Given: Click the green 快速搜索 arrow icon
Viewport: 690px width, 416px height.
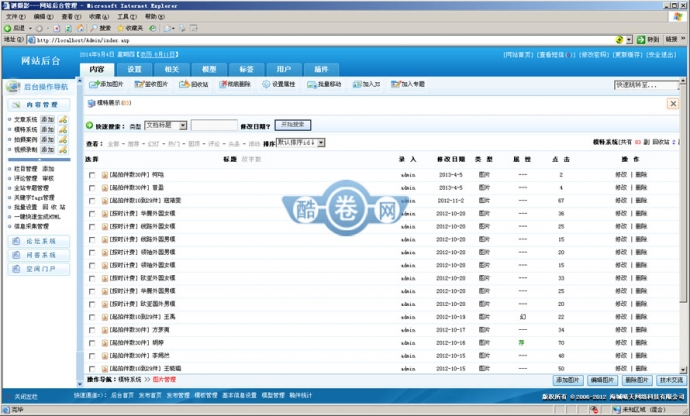Looking at the screenshot, I should (89, 125).
